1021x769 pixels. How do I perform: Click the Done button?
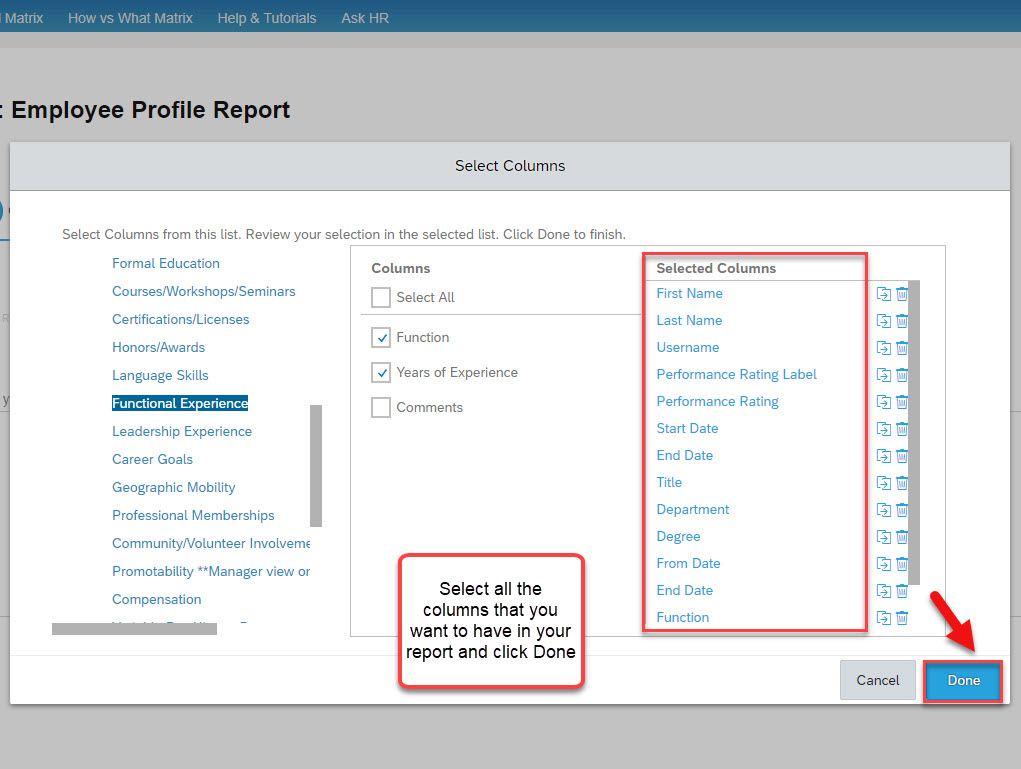tap(963, 680)
